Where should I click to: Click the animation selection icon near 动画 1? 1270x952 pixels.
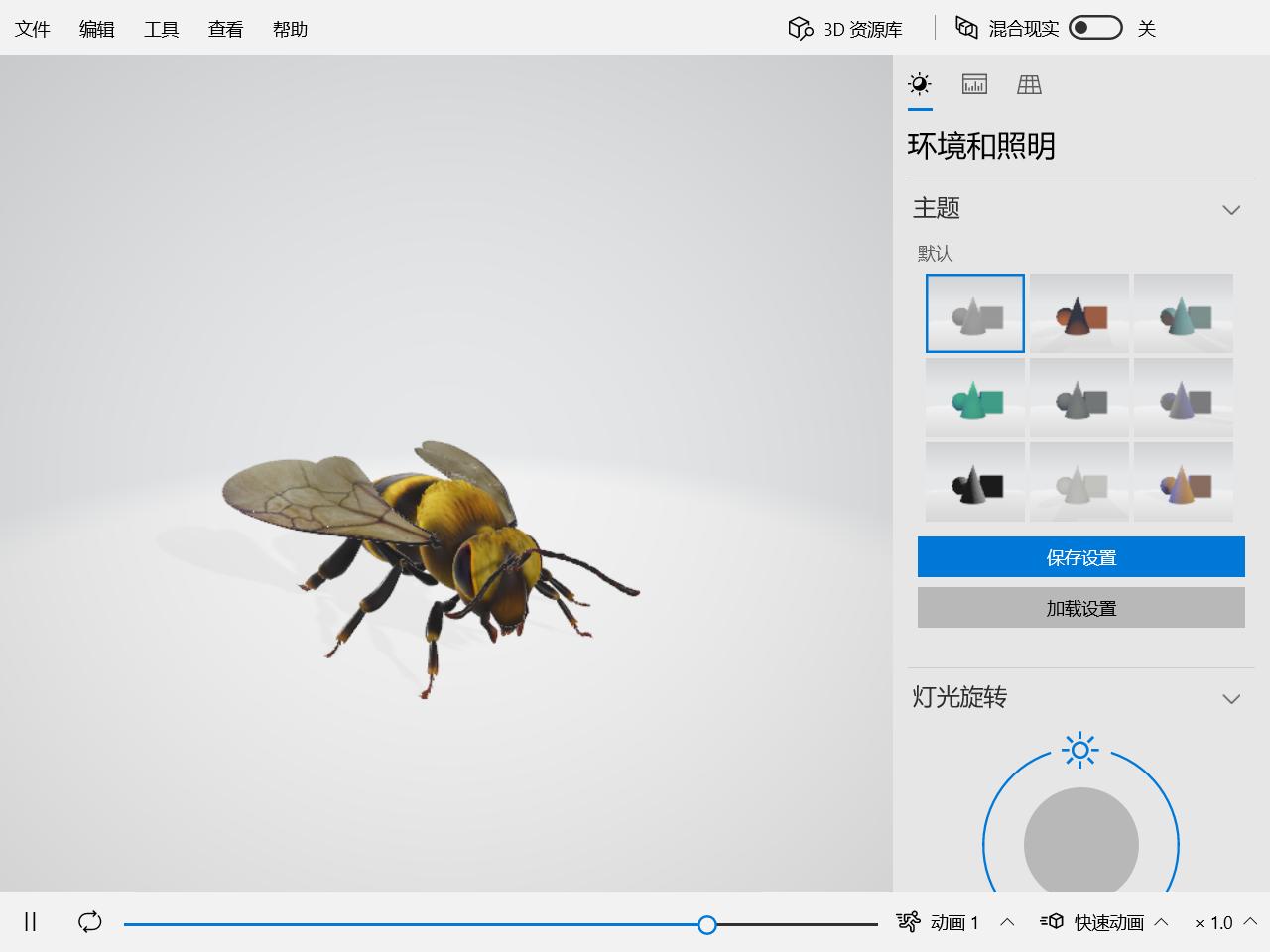908,922
